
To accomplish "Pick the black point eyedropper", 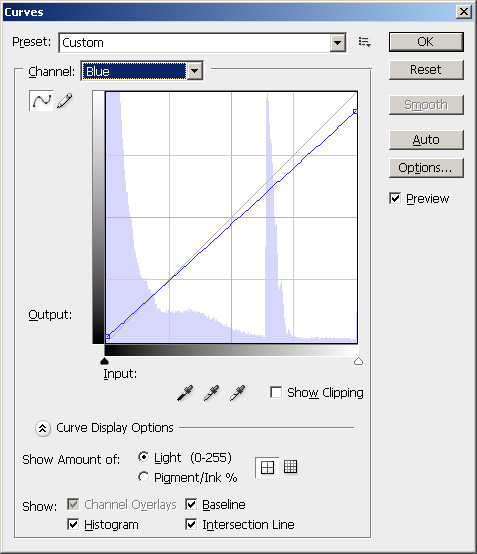I will tap(185, 393).
